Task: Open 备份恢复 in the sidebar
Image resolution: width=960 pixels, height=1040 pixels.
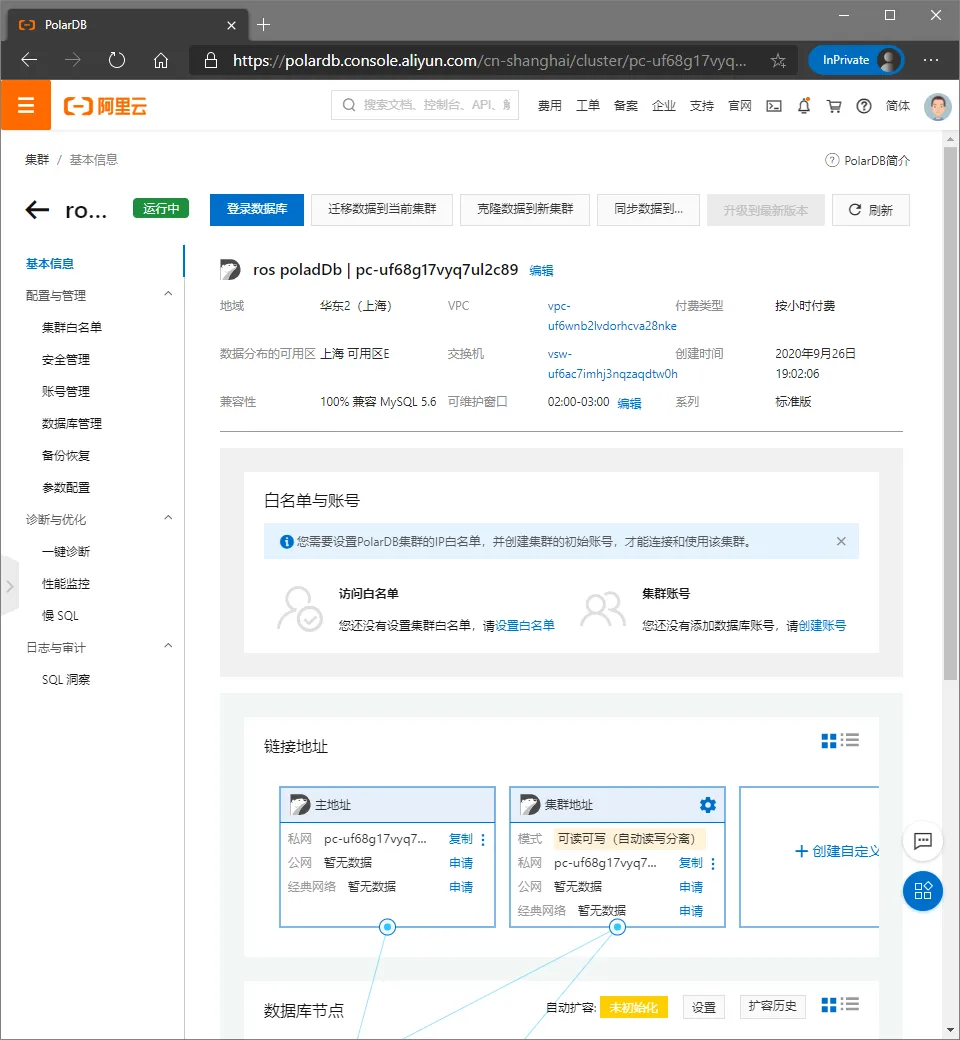Action: pos(66,456)
